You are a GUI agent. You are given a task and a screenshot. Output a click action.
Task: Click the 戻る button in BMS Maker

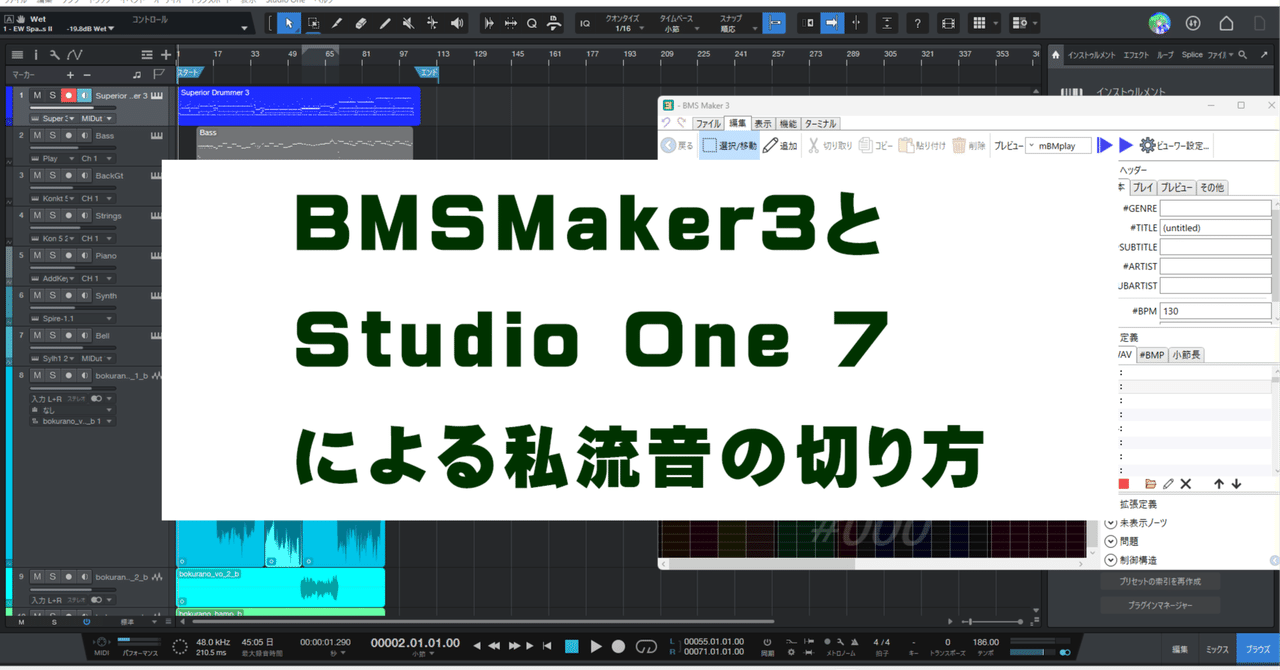(677, 146)
